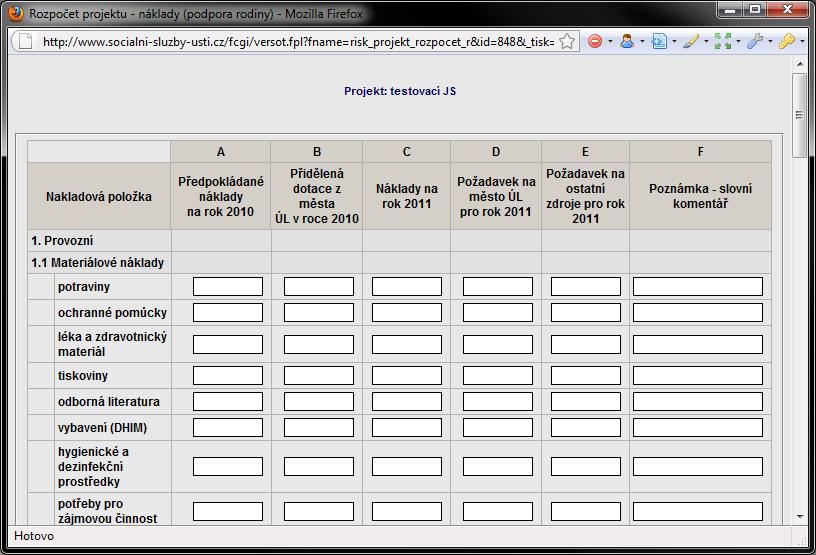This screenshot has height=555, width=816.
Task: Click the person (cookies) toolbar icon
Action: click(627, 41)
